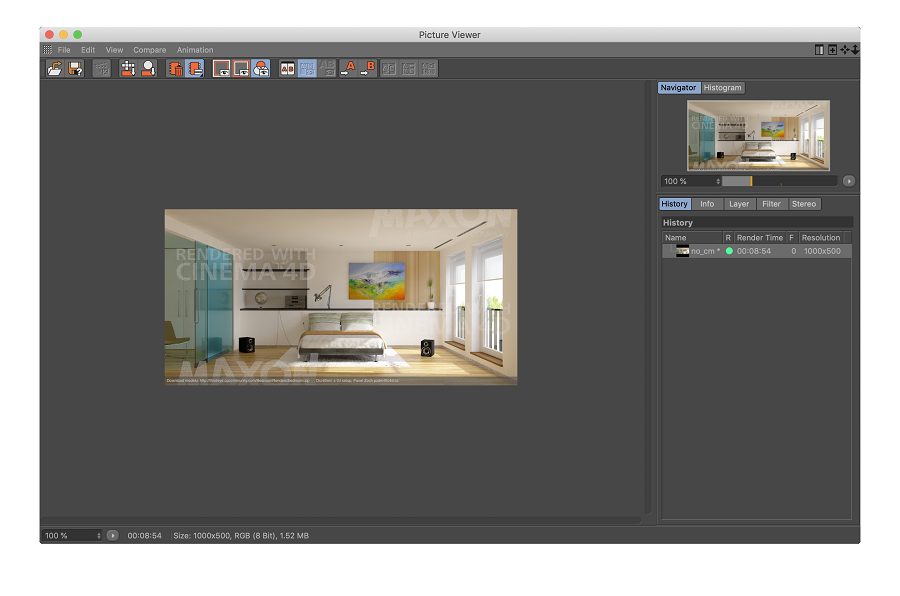This screenshot has width=900, height=596.
Task: Click the highlighted orange pages icon beside trash
Action: pos(195,69)
